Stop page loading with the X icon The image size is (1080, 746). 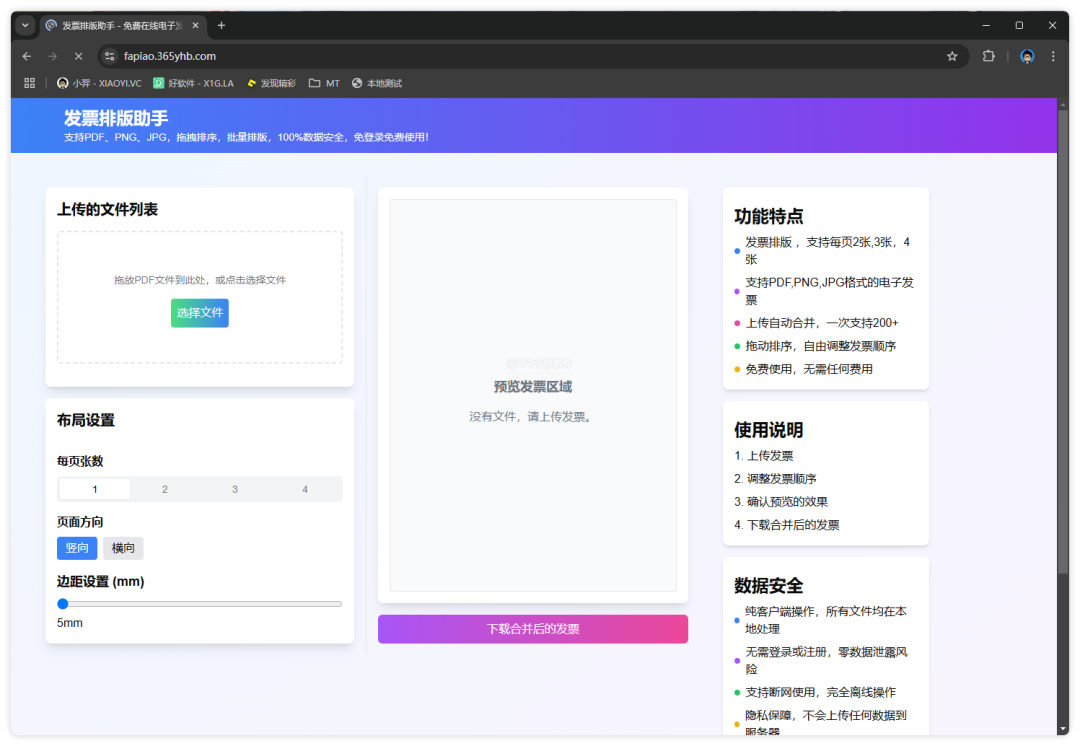tap(78, 56)
